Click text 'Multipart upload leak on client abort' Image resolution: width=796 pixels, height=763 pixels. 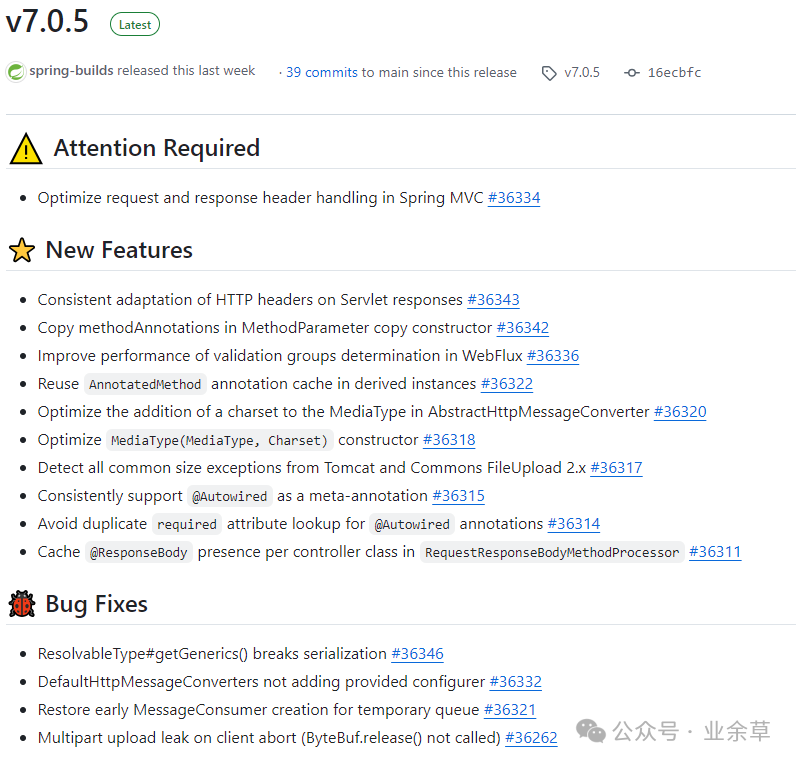point(167,737)
